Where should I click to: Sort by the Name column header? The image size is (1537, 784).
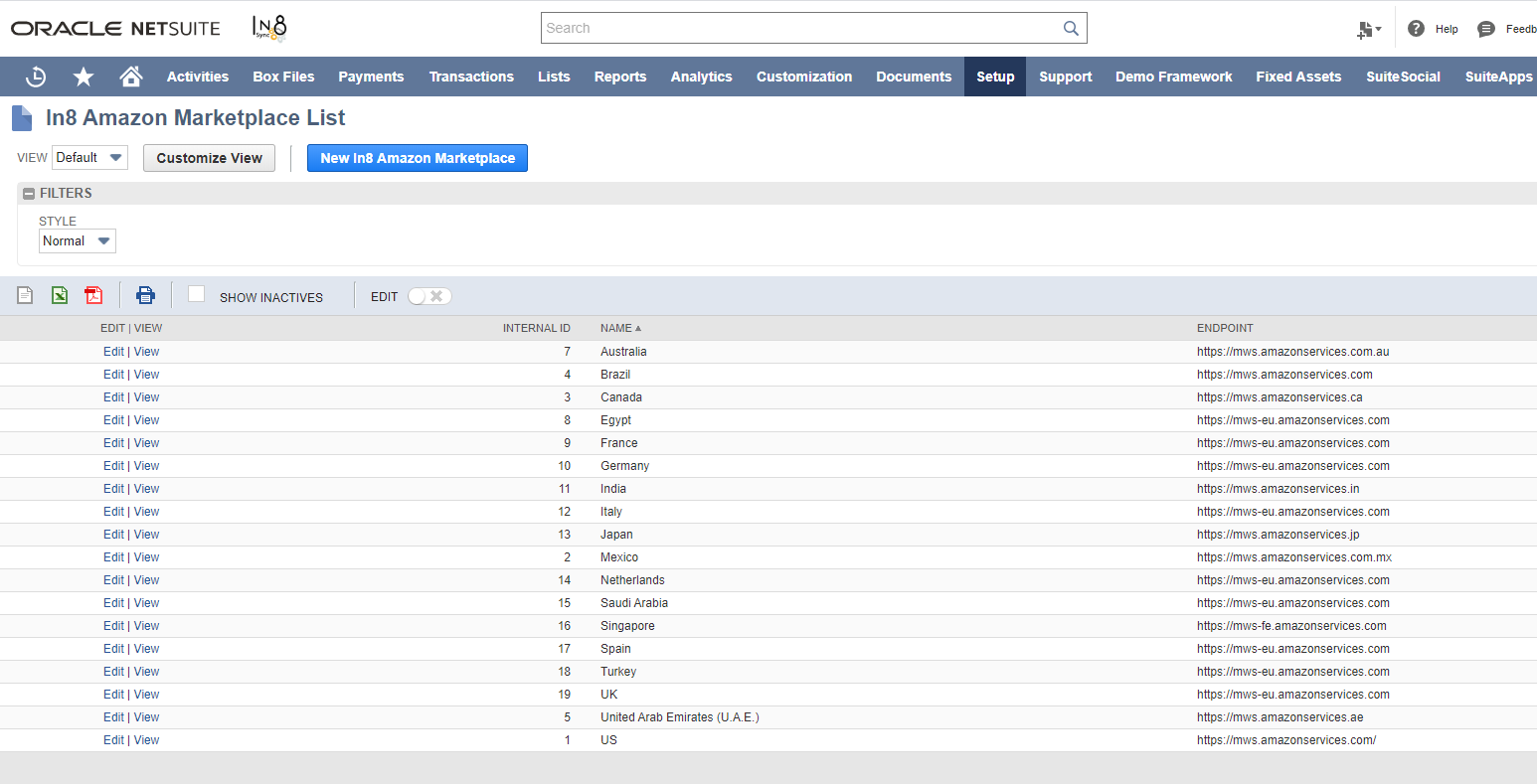[x=620, y=328]
